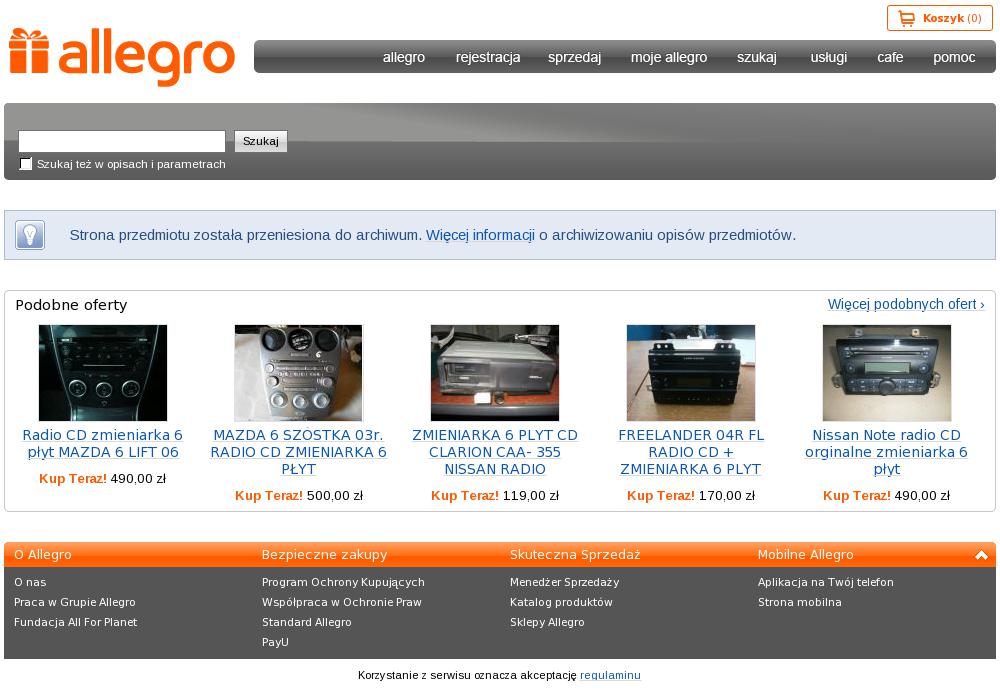This screenshot has width=1000, height=695.
Task: Open the MAZDA 6 SZÓSTKA 03r. photo
Action: pos(298,373)
